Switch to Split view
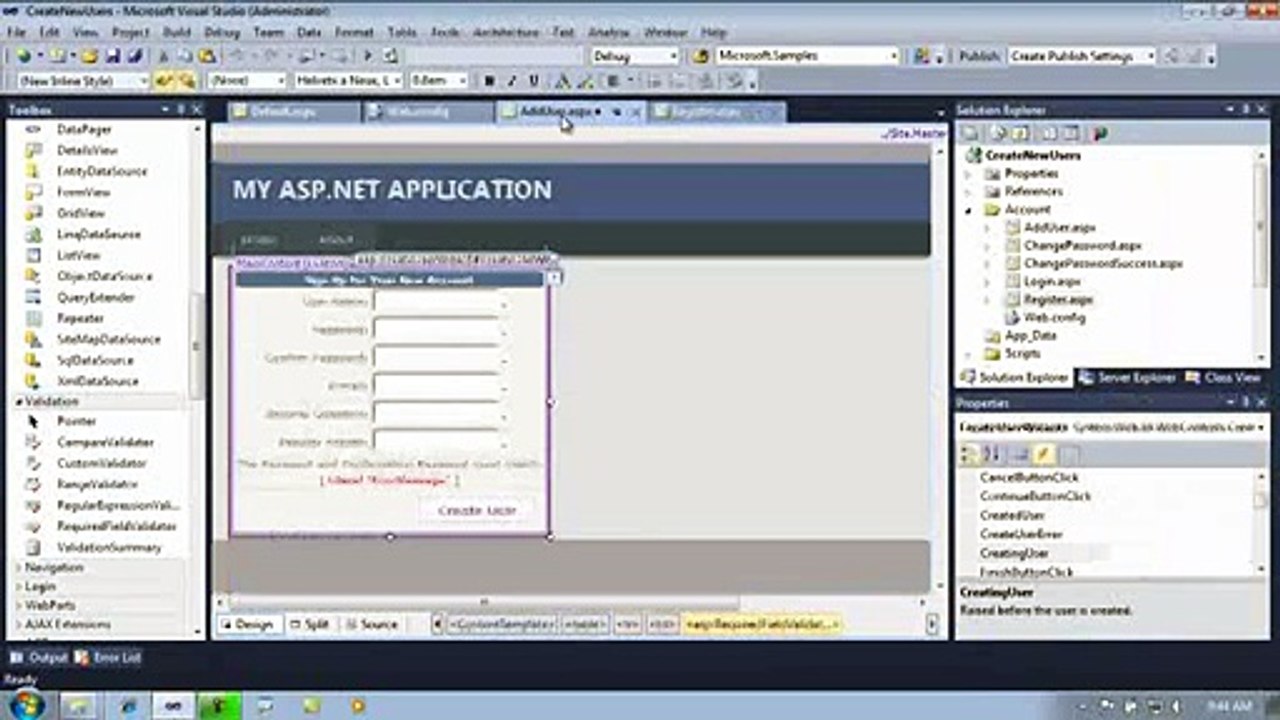The height and width of the screenshot is (720, 1280). (x=309, y=624)
